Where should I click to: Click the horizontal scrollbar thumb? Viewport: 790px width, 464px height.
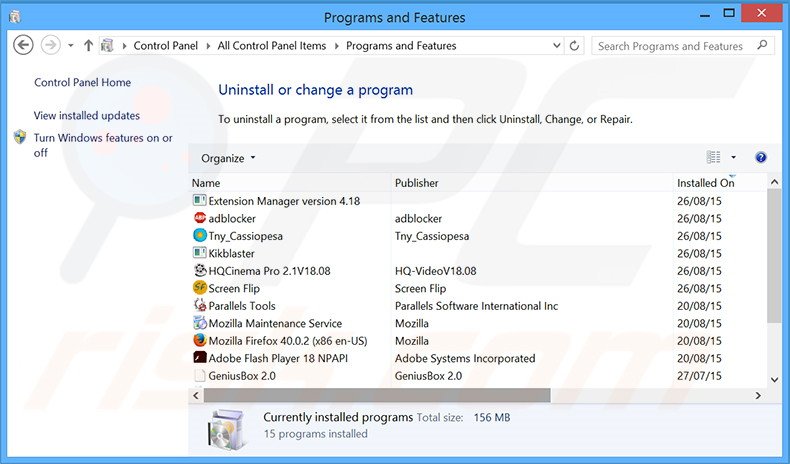[370, 395]
